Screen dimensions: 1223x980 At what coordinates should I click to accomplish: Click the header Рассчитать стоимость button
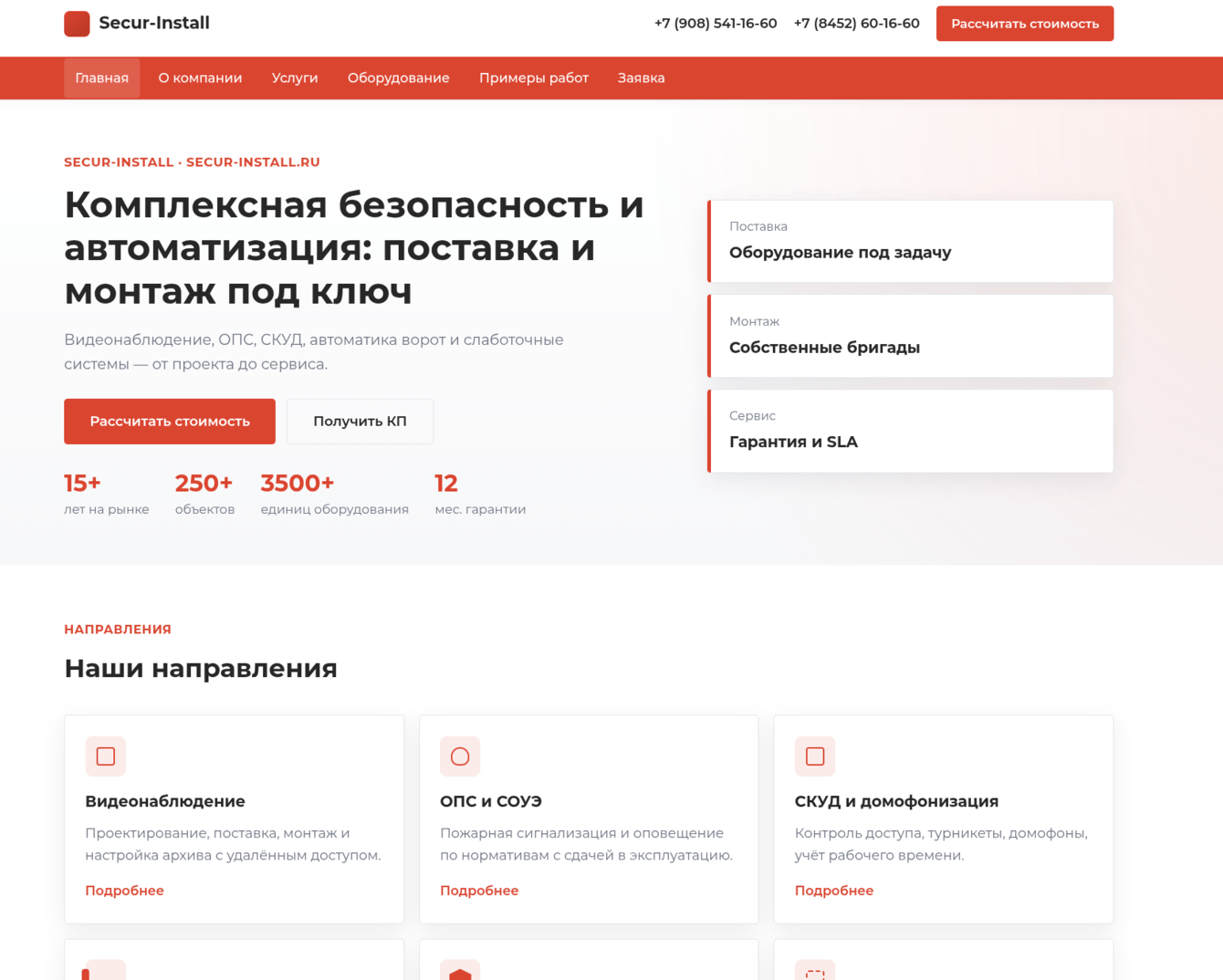coord(1025,24)
